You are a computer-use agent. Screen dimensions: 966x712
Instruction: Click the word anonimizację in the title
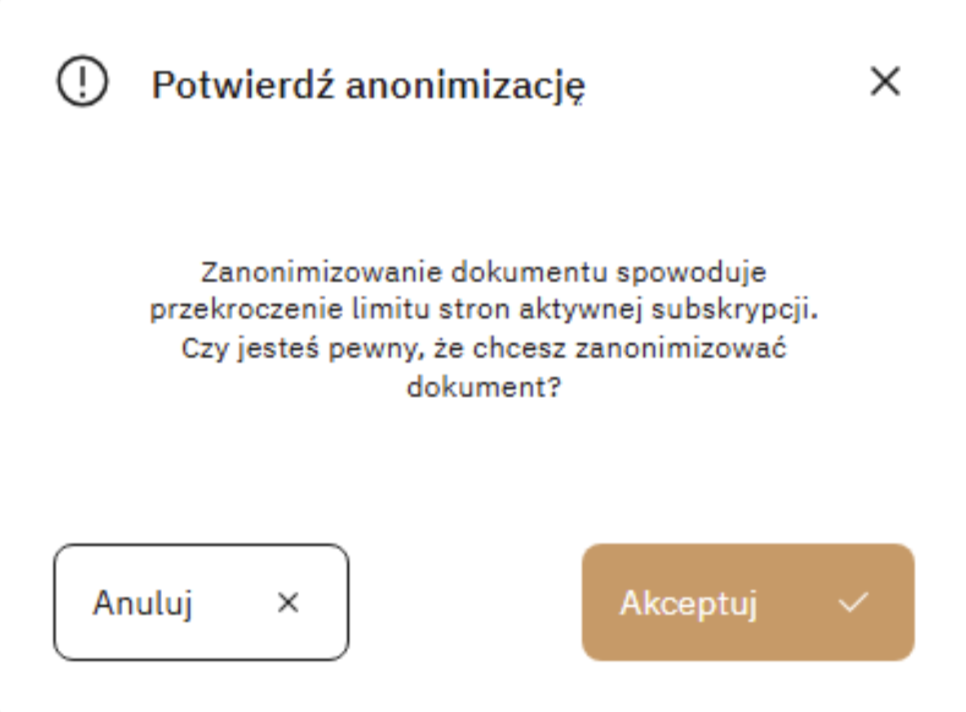pyautogui.click(x=464, y=86)
